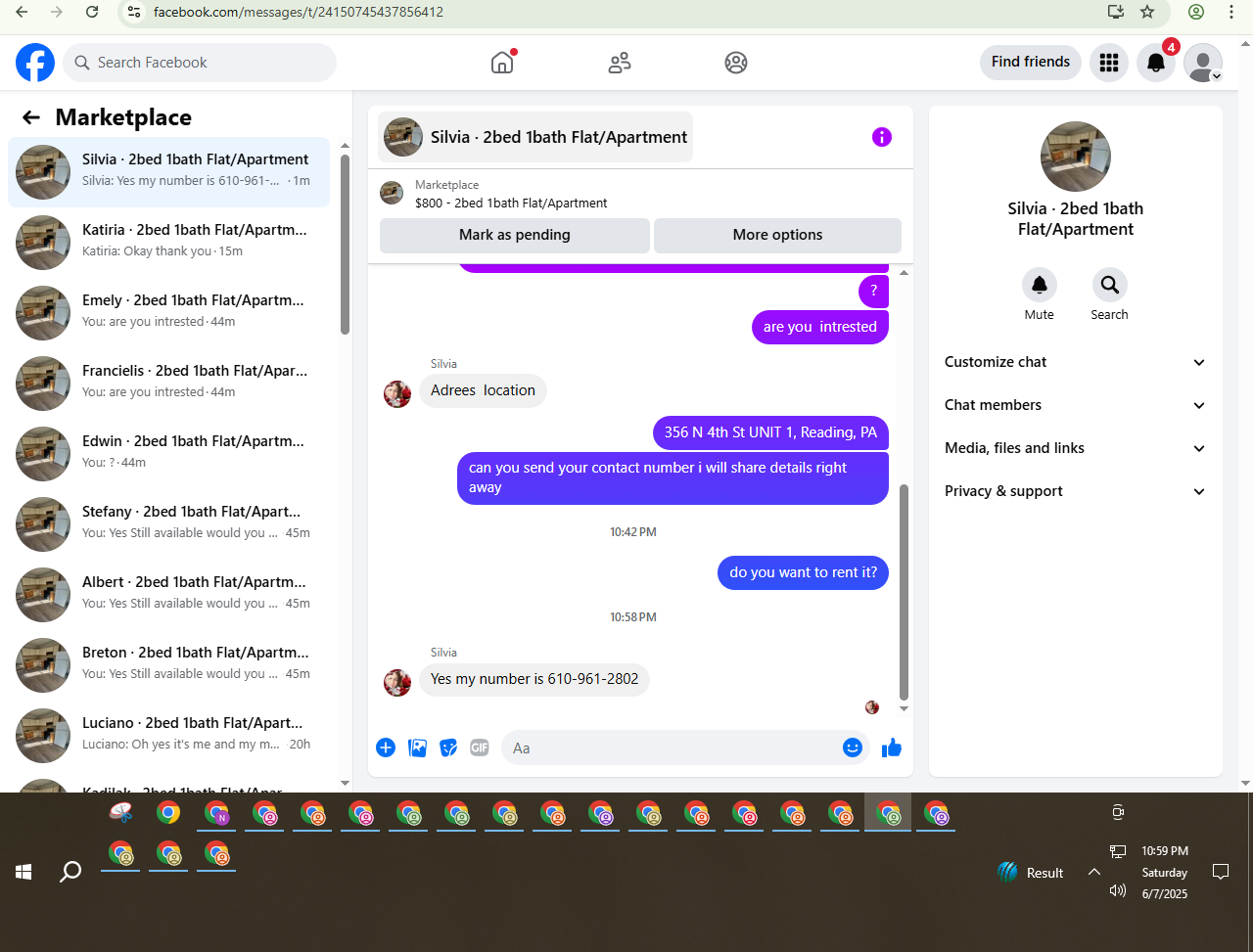Screen dimensions: 1253x952
Task: Expand Chat members section
Action: point(1075,405)
